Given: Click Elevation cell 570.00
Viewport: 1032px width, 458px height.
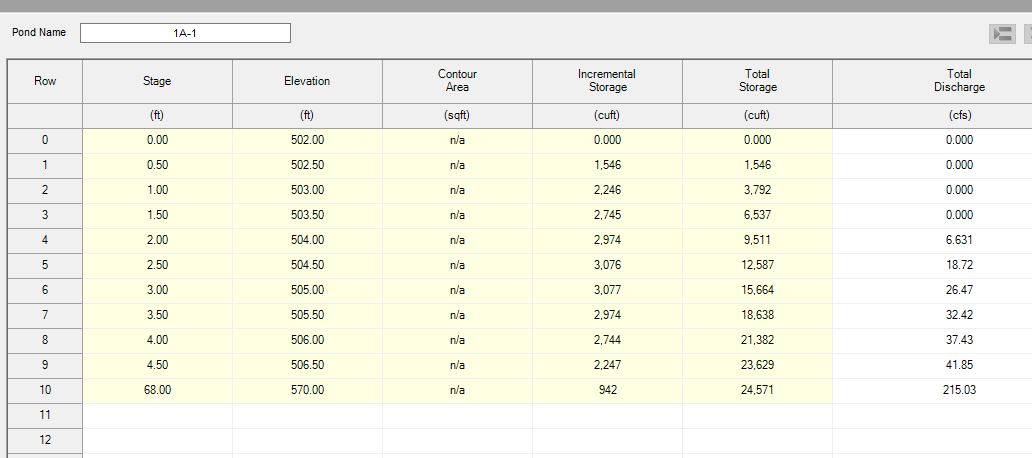Looking at the screenshot, I should (x=307, y=390).
